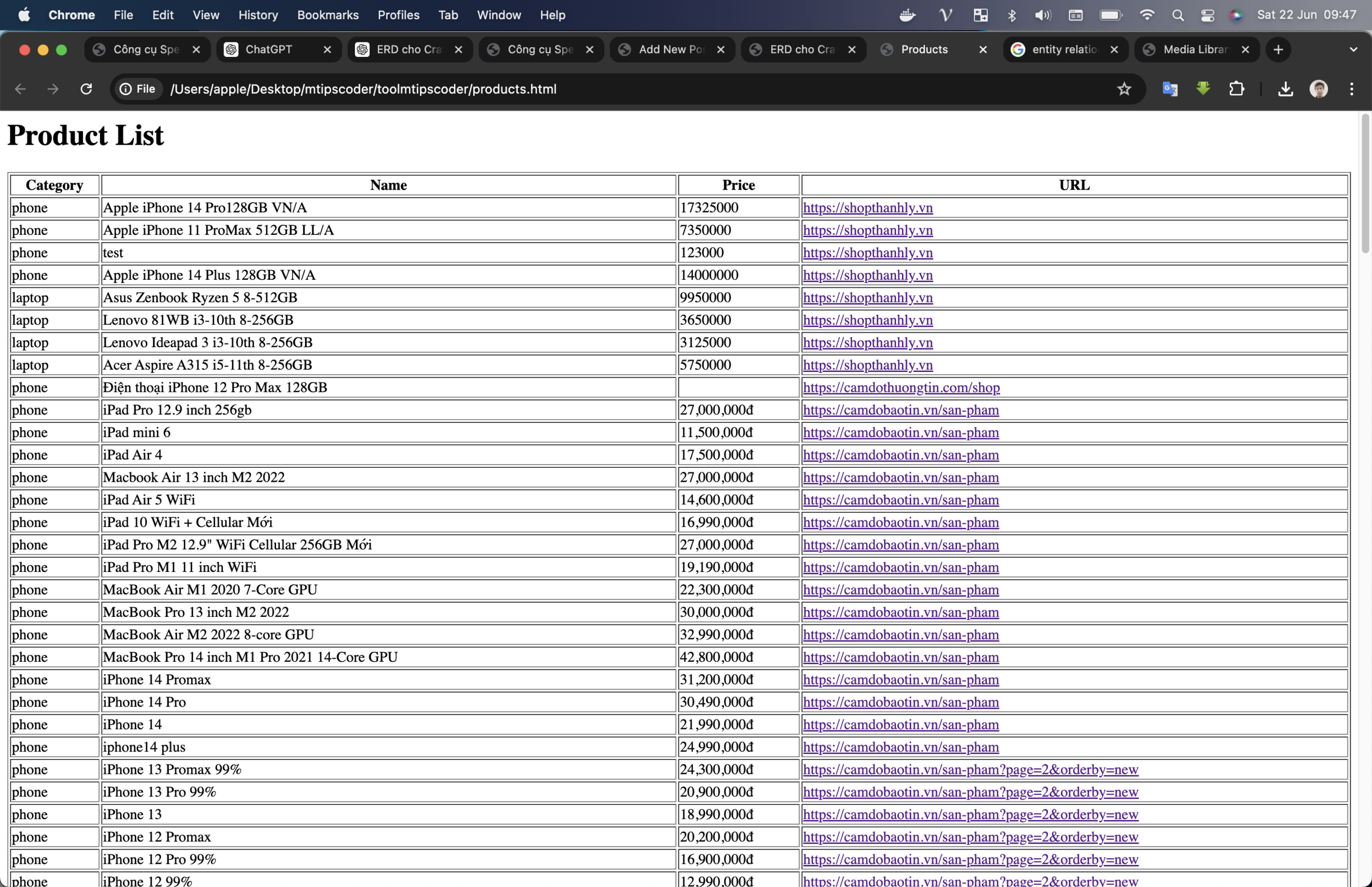The image size is (1372, 887).
Task: Click the Siri icon in menu bar
Action: pos(1236,15)
